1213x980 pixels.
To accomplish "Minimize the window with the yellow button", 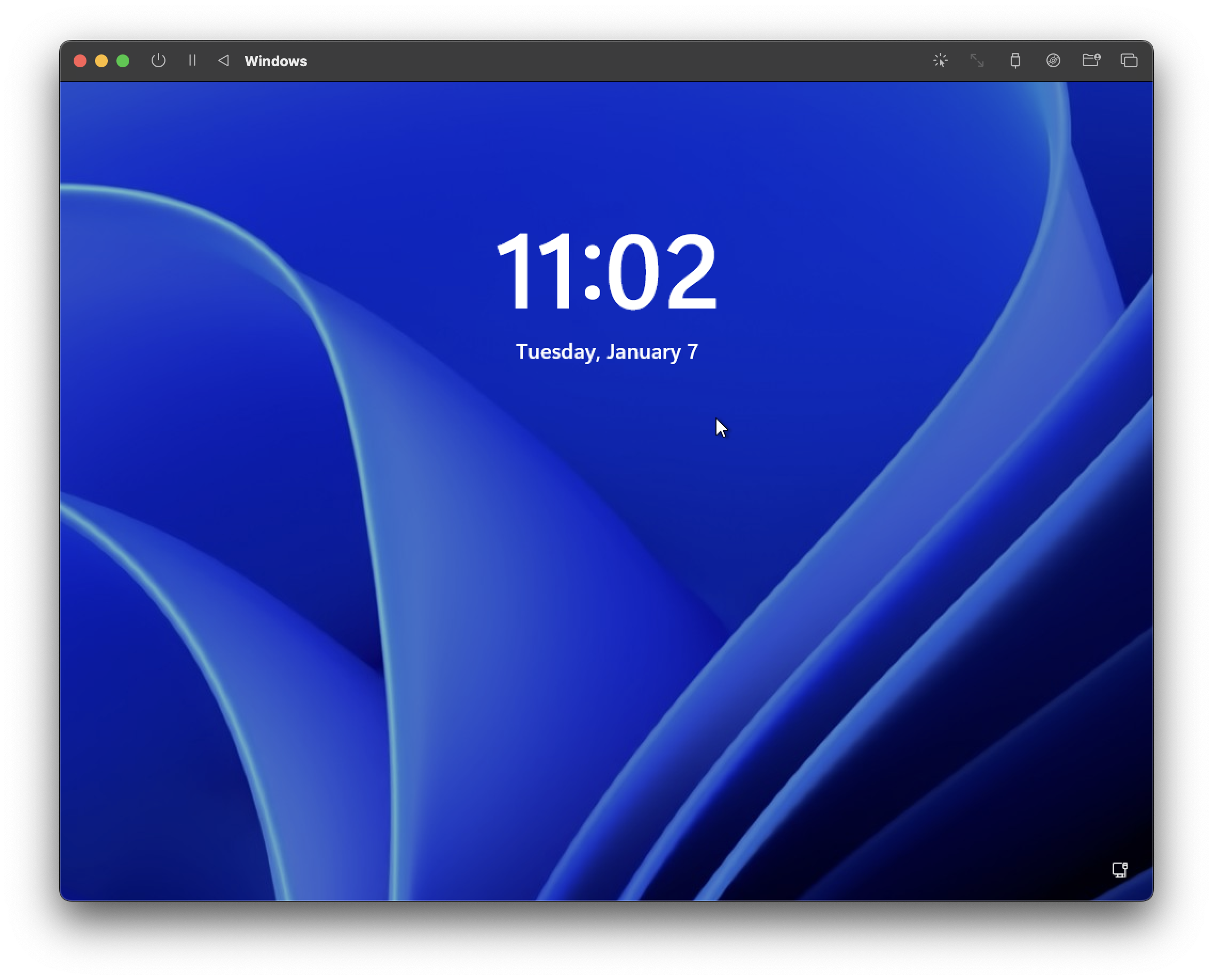I will (x=101, y=61).
